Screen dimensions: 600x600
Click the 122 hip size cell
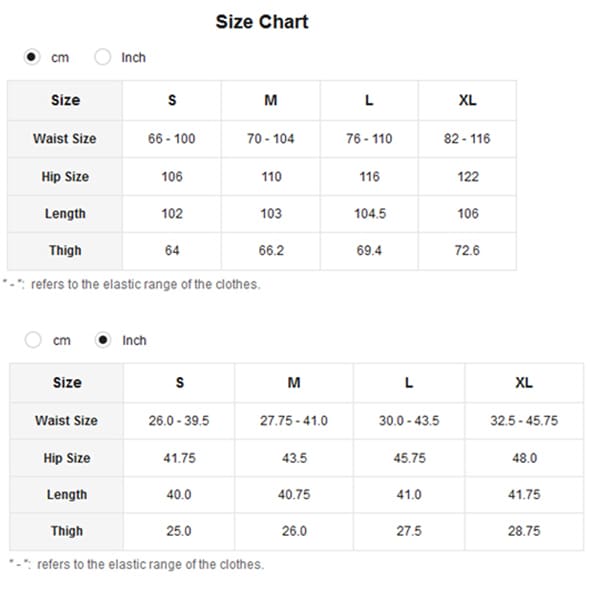coord(467,176)
